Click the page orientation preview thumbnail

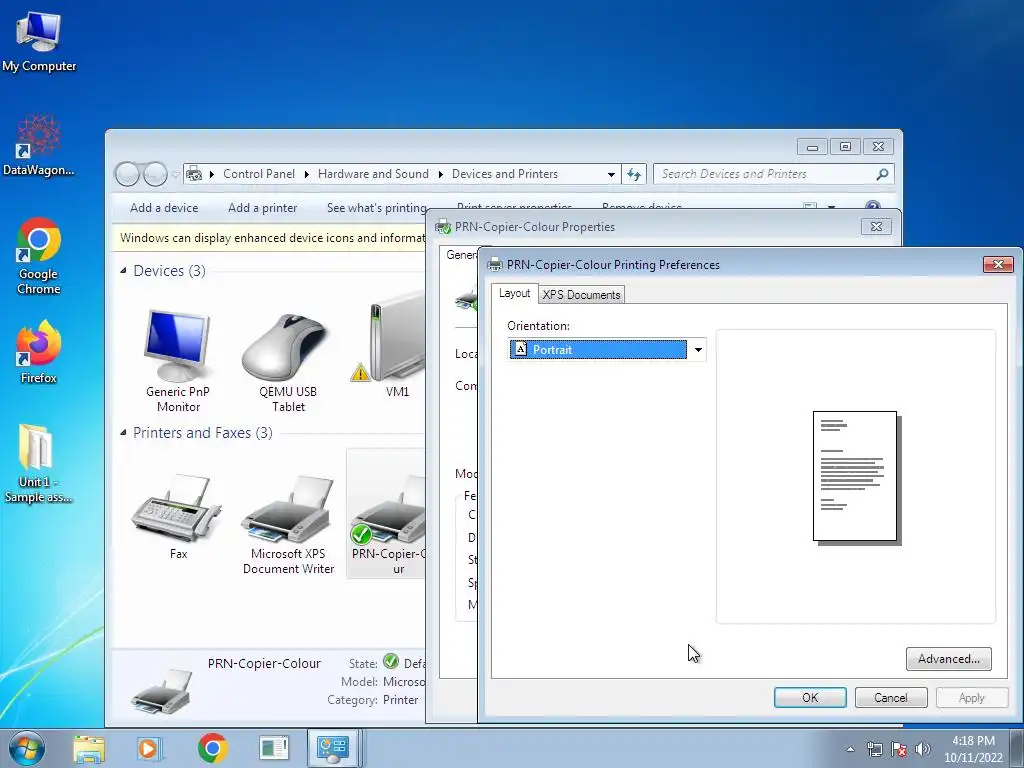857,477
